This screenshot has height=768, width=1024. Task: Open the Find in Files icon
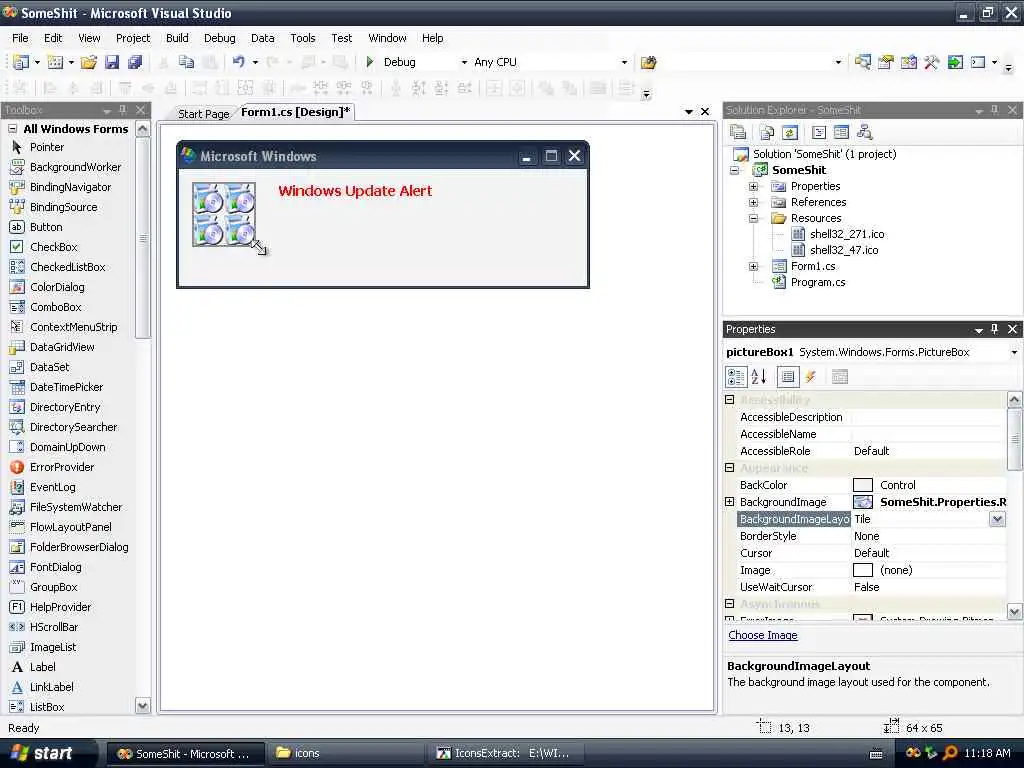(648, 62)
